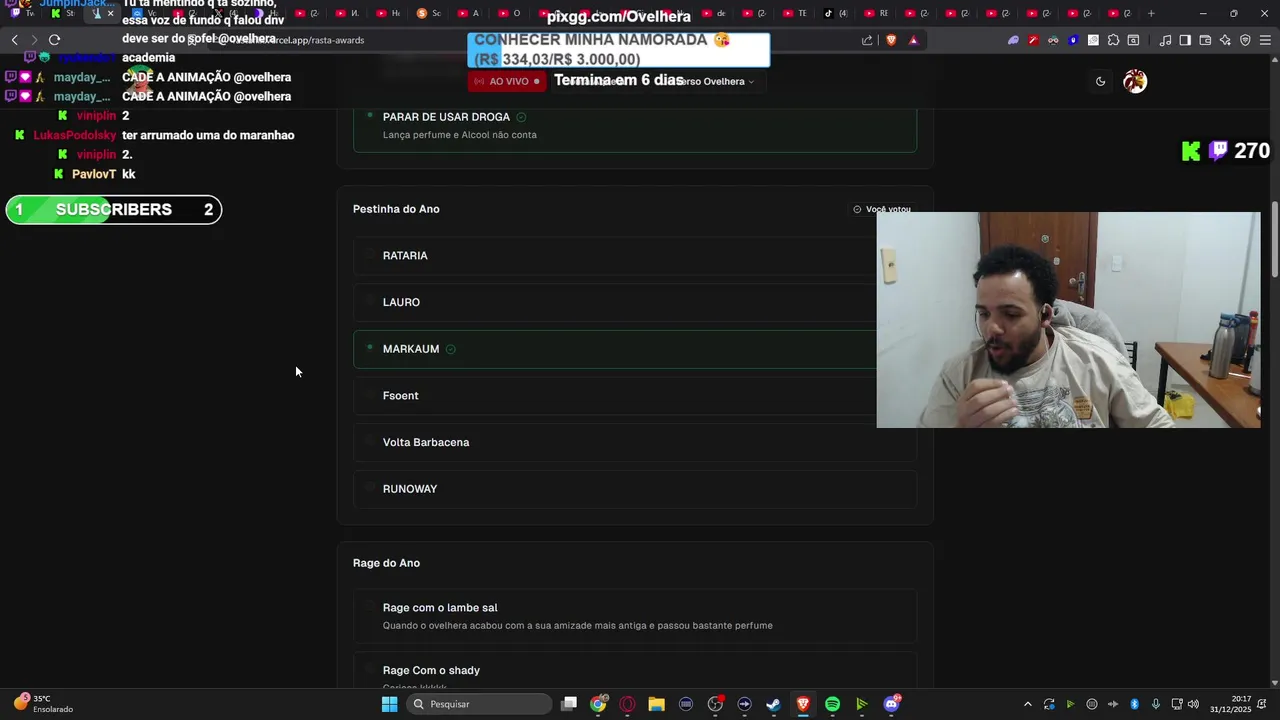Click the page vertical scrollbar thumb

tap(1275, 240)
